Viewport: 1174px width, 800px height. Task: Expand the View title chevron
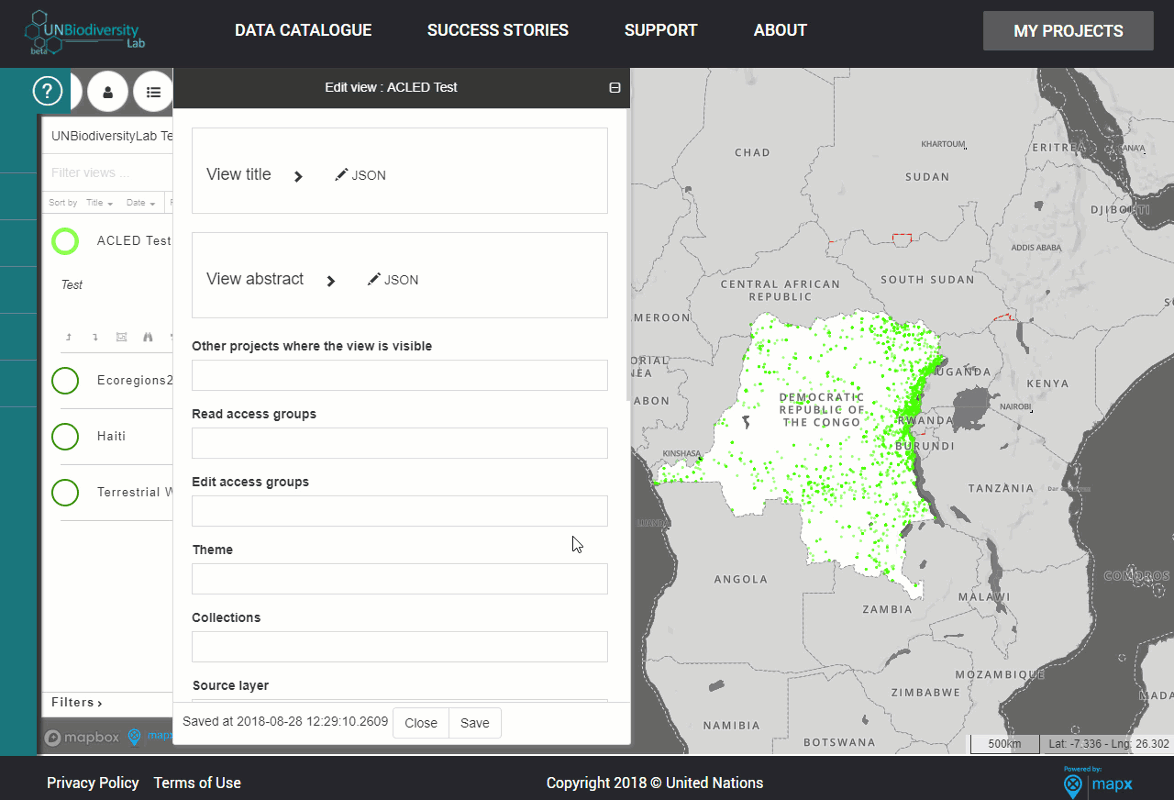point(298,177)
